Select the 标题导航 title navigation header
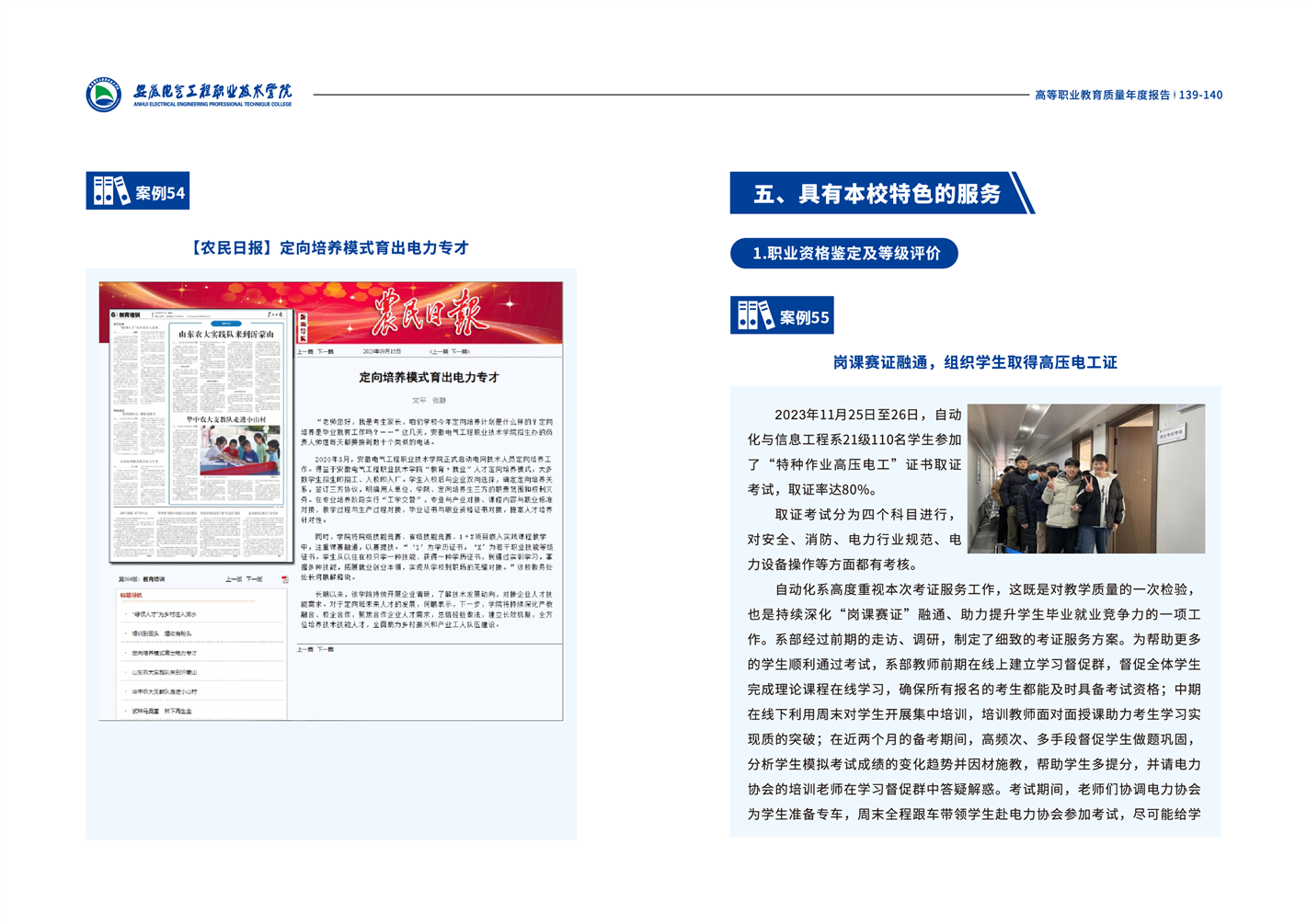This screenshot has width=1307, height=924. pos(132,596)
